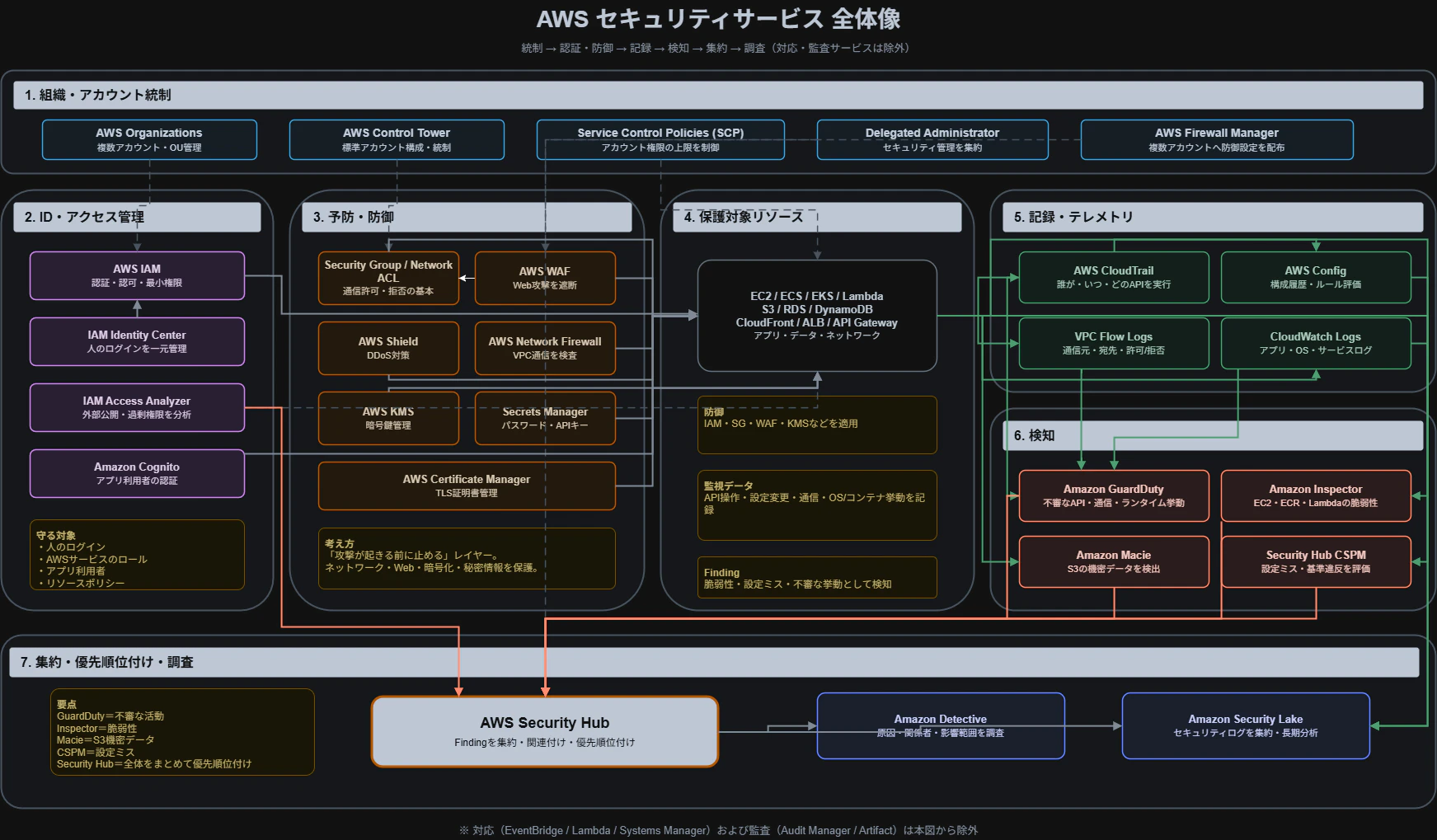This screenshot has height=840, width=1437.
Task: Click the AWS Network Firewall box
Action: (x=545, y=348)
